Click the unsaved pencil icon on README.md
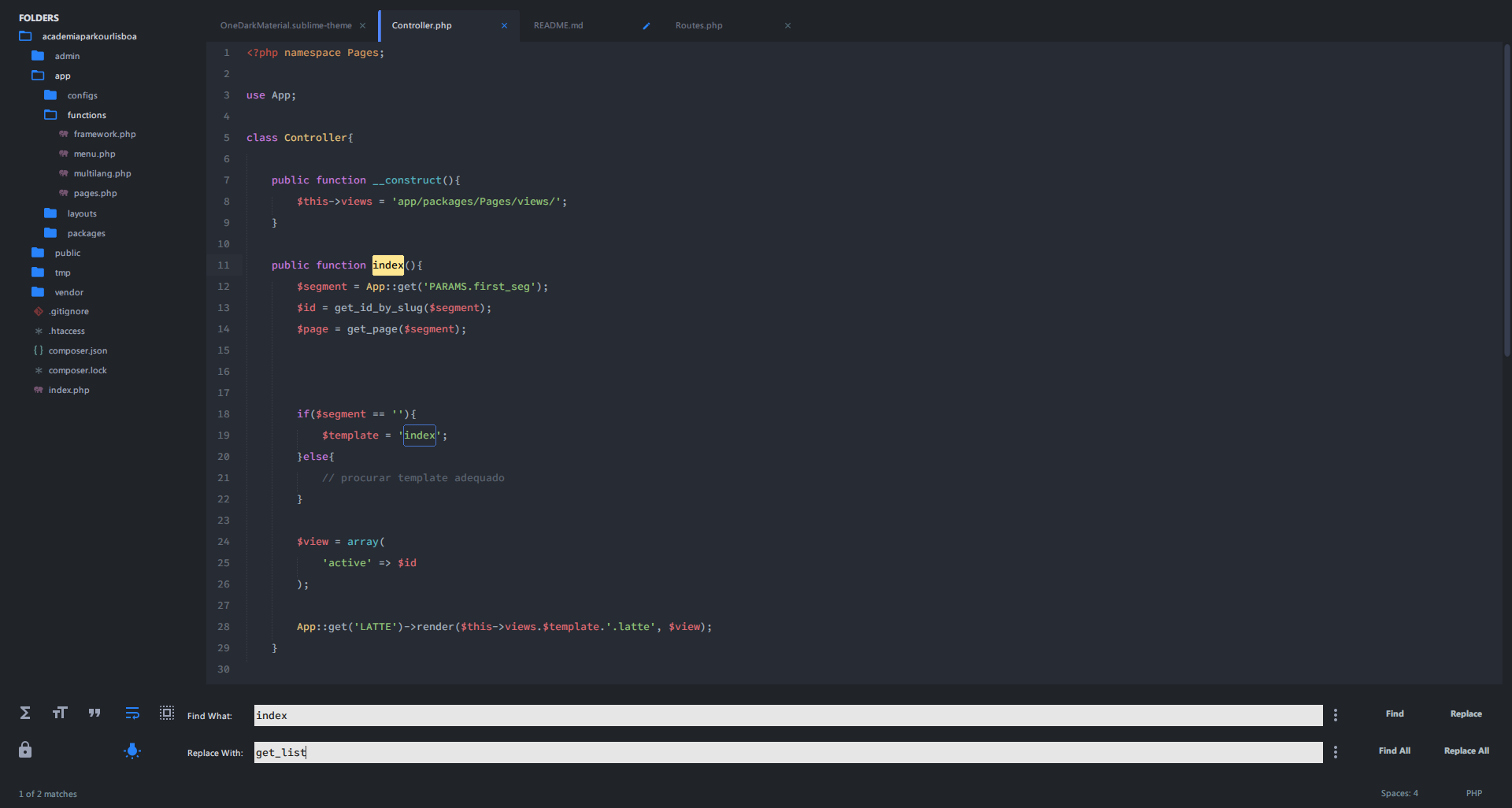This screenshot has height=808, width=1512. 646,26
